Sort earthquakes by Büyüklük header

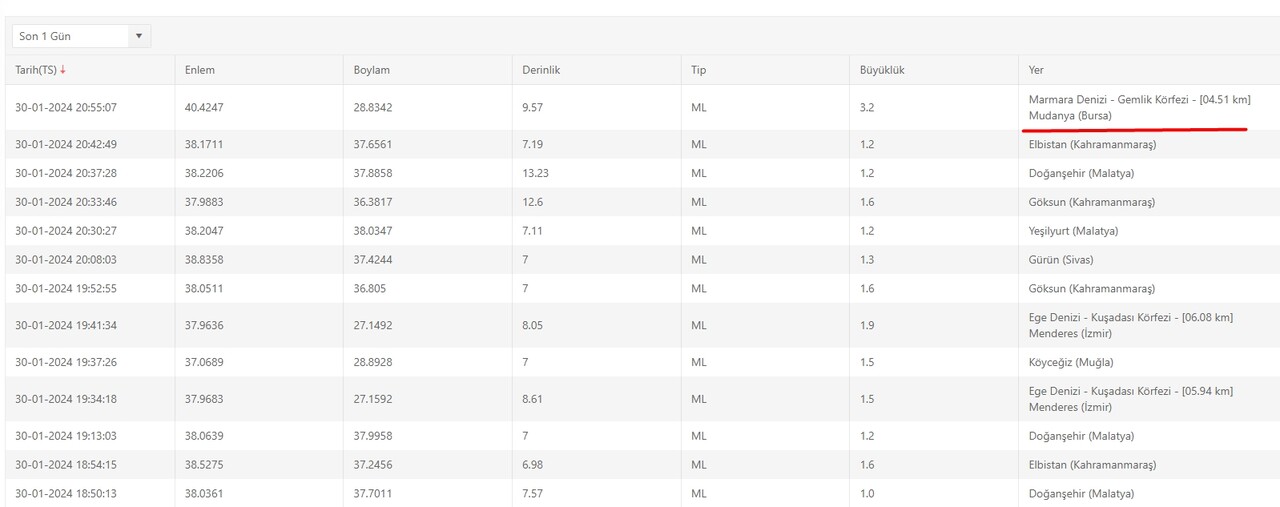882,70
